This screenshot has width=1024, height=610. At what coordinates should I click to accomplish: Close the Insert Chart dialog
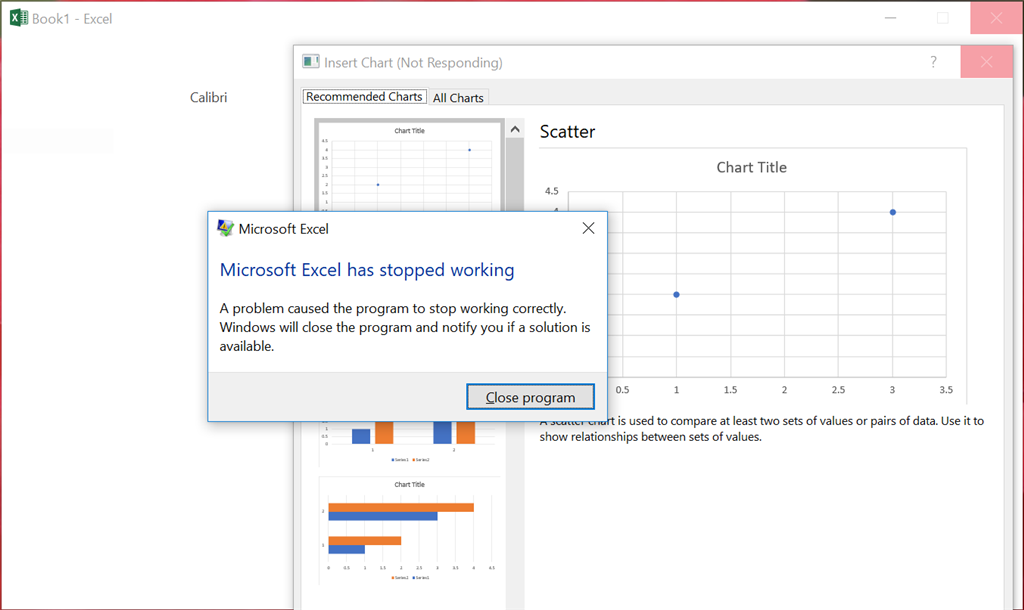[x=986, y=62]
